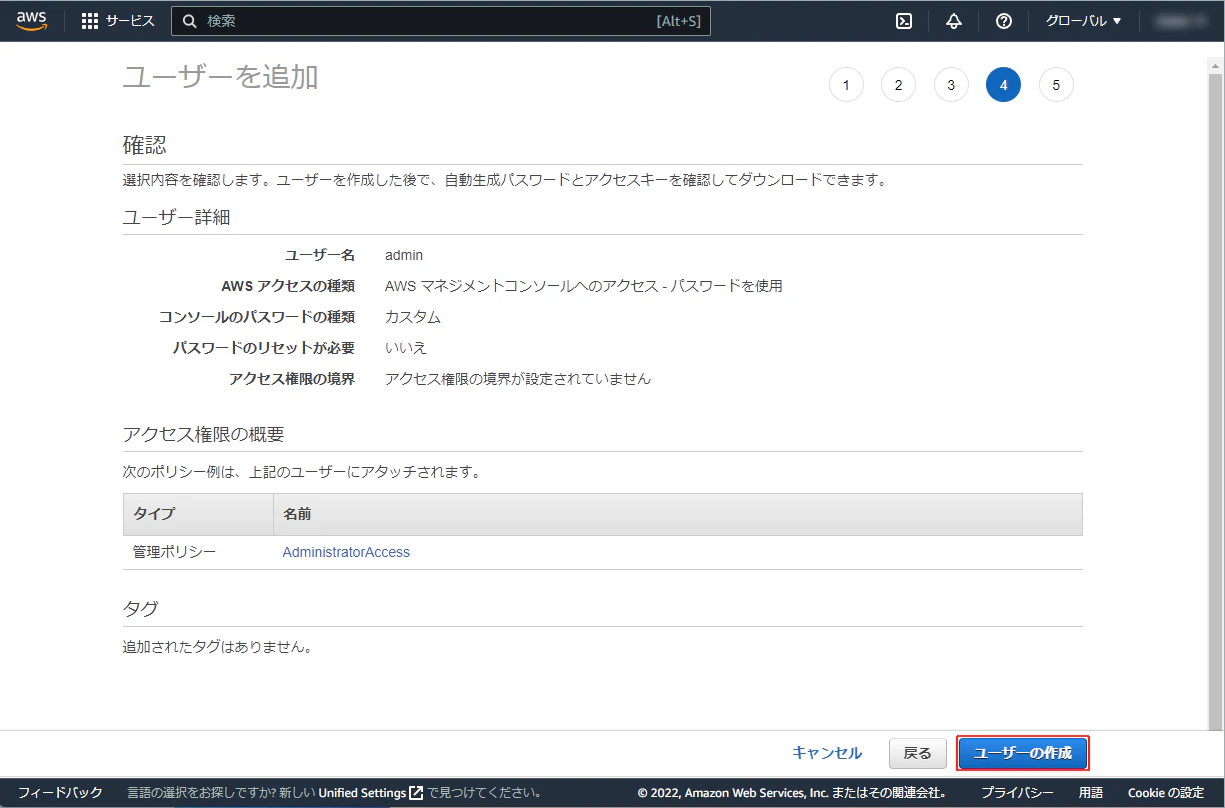Open the Unified Settings link
The image size is (1225, 808).
362,793
